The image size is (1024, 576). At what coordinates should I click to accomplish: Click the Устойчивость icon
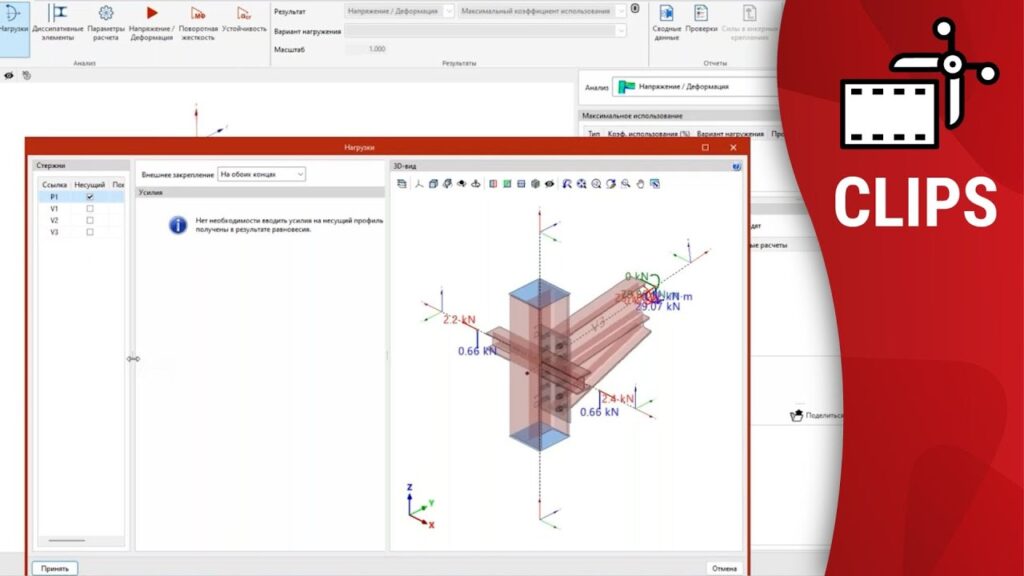coord(243,13)
